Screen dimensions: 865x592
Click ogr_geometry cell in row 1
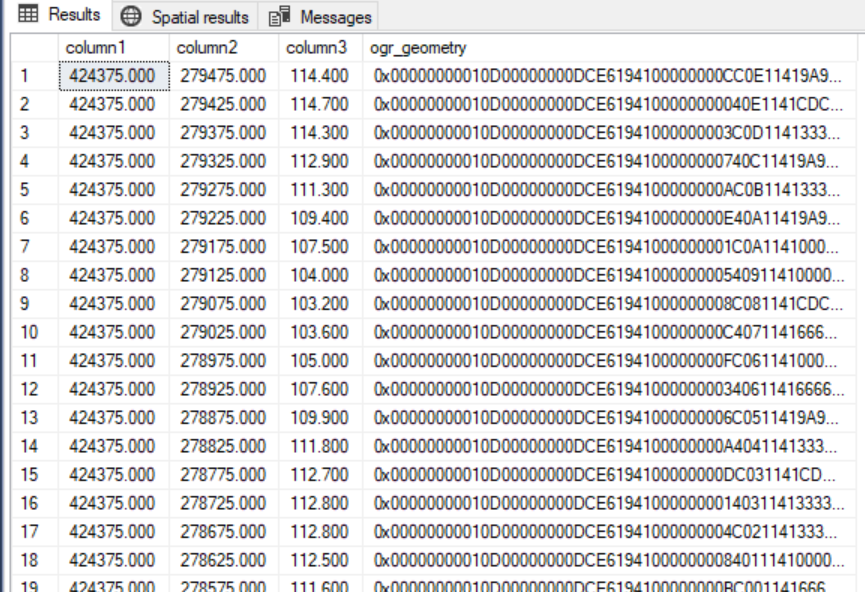(x=610, y=76)
